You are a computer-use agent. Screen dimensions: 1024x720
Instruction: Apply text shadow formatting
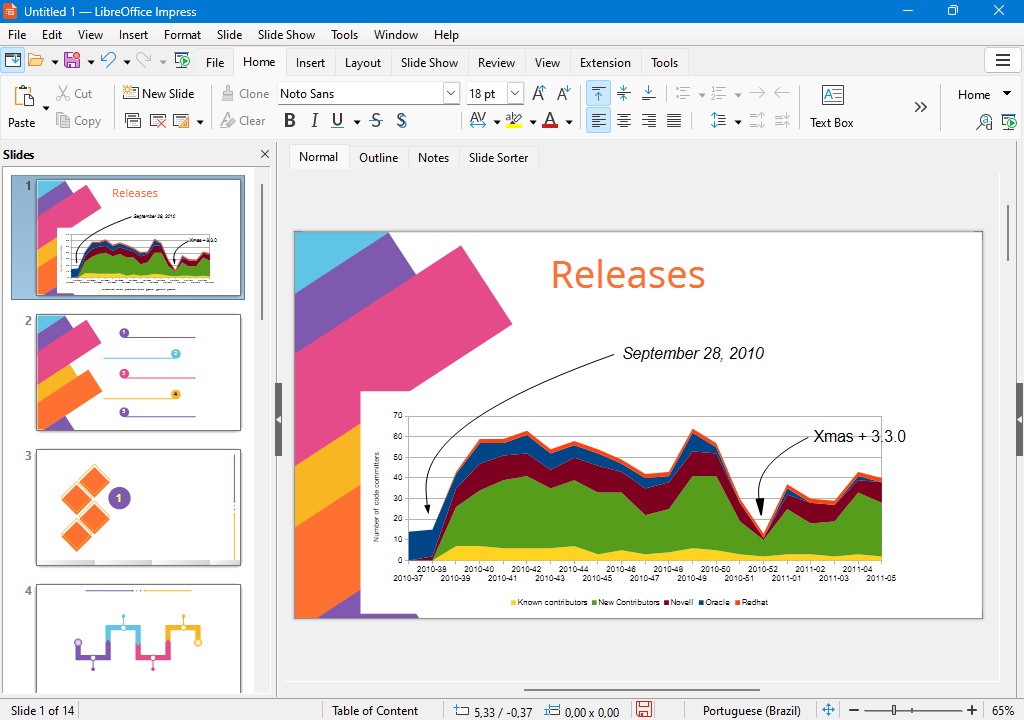tap(401, 121)
